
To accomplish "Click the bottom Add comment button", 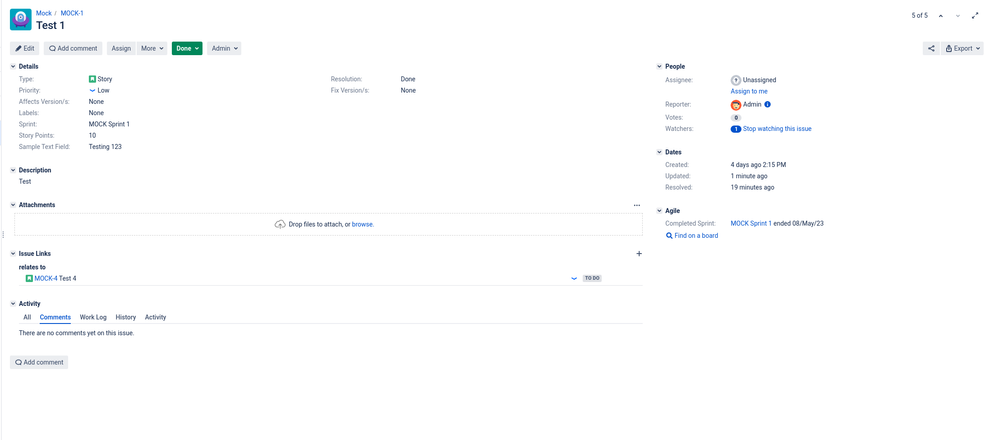I will pos(40,362).
